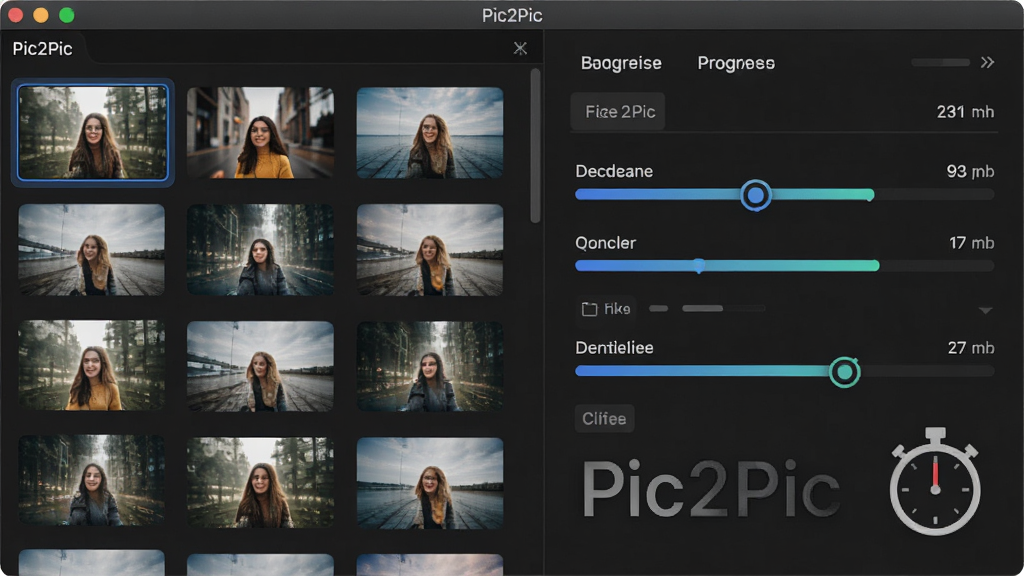This screenshot has width=1024, height=576.
Task: Click the 93 mb value
Action: 970,171
